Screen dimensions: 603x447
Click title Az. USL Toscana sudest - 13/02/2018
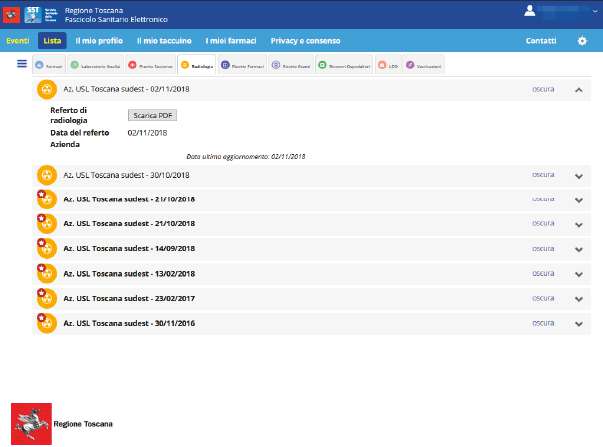coord(129,274)
